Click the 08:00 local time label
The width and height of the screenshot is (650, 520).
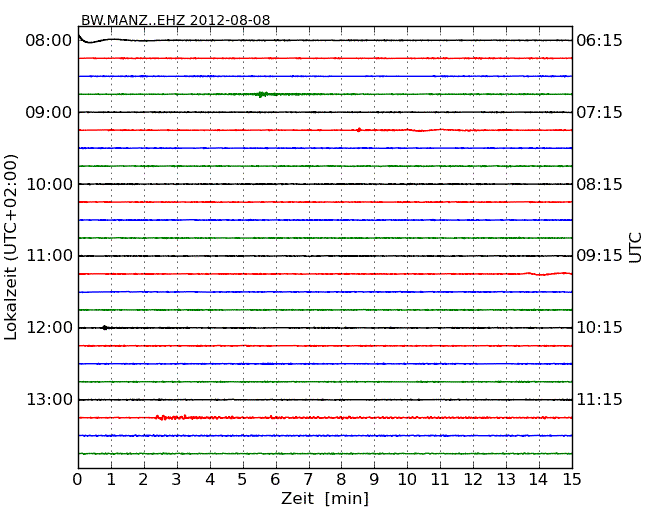click(x=49, y=41)
